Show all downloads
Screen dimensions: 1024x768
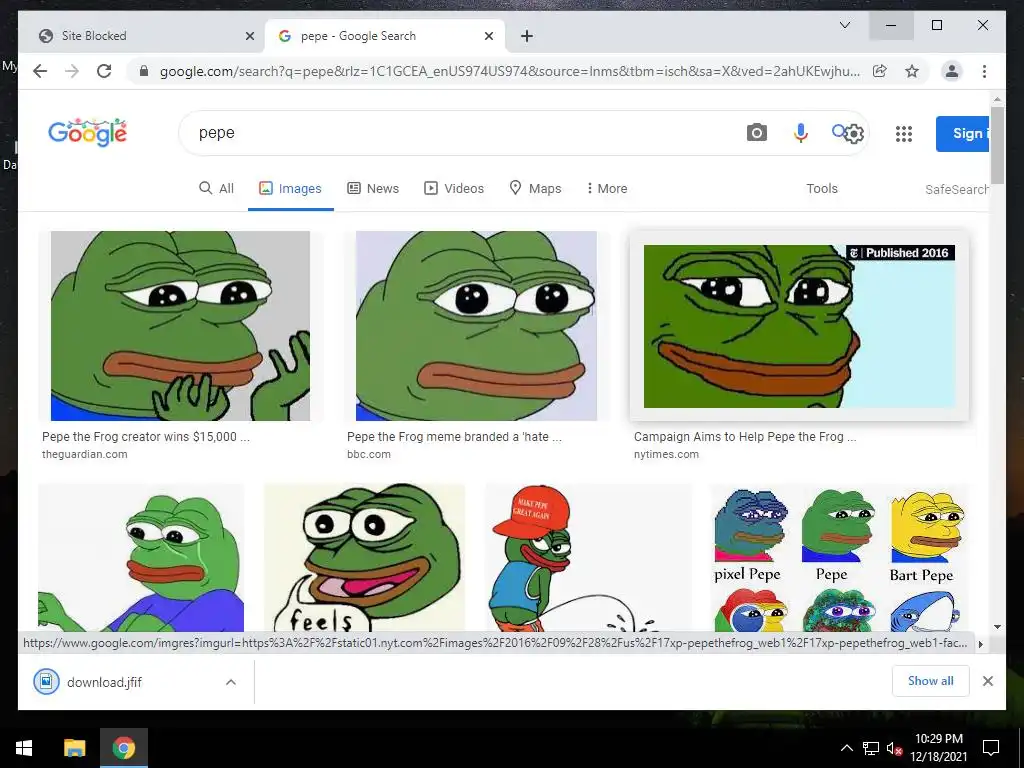pyautogui.click(x=930, y=681)
